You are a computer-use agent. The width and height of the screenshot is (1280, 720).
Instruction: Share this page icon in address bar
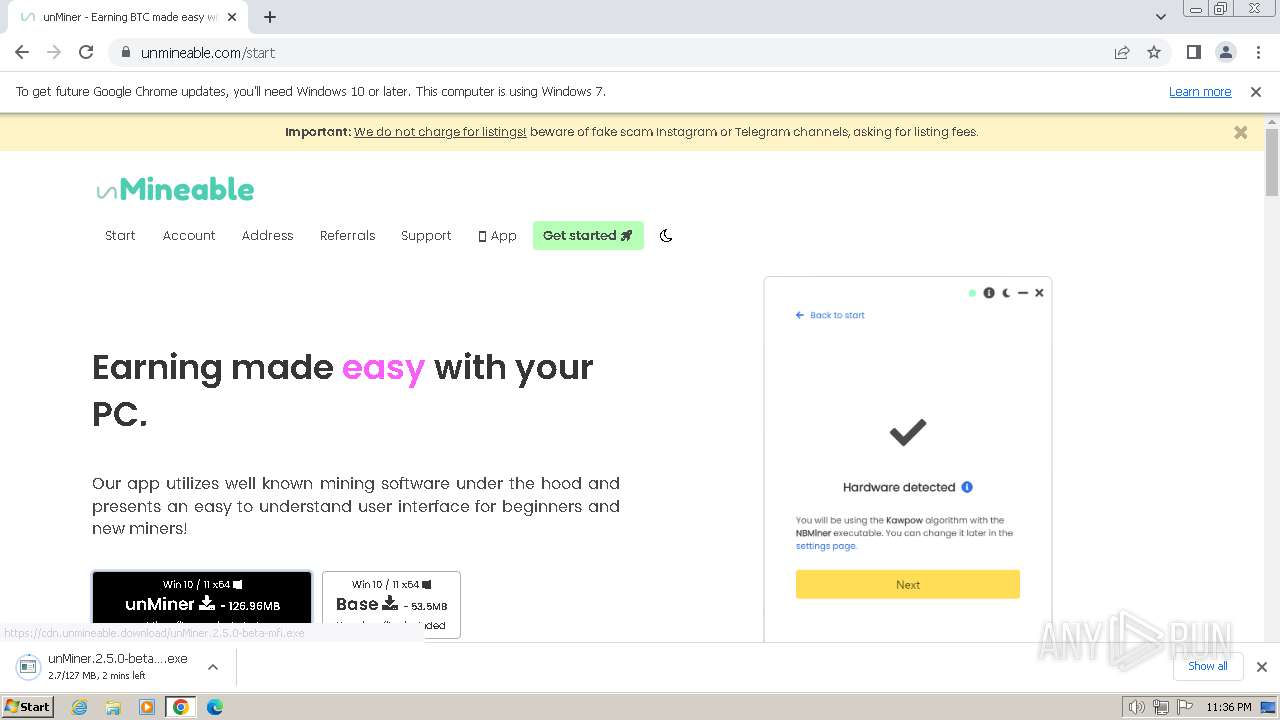click(x=1122, y=52)
